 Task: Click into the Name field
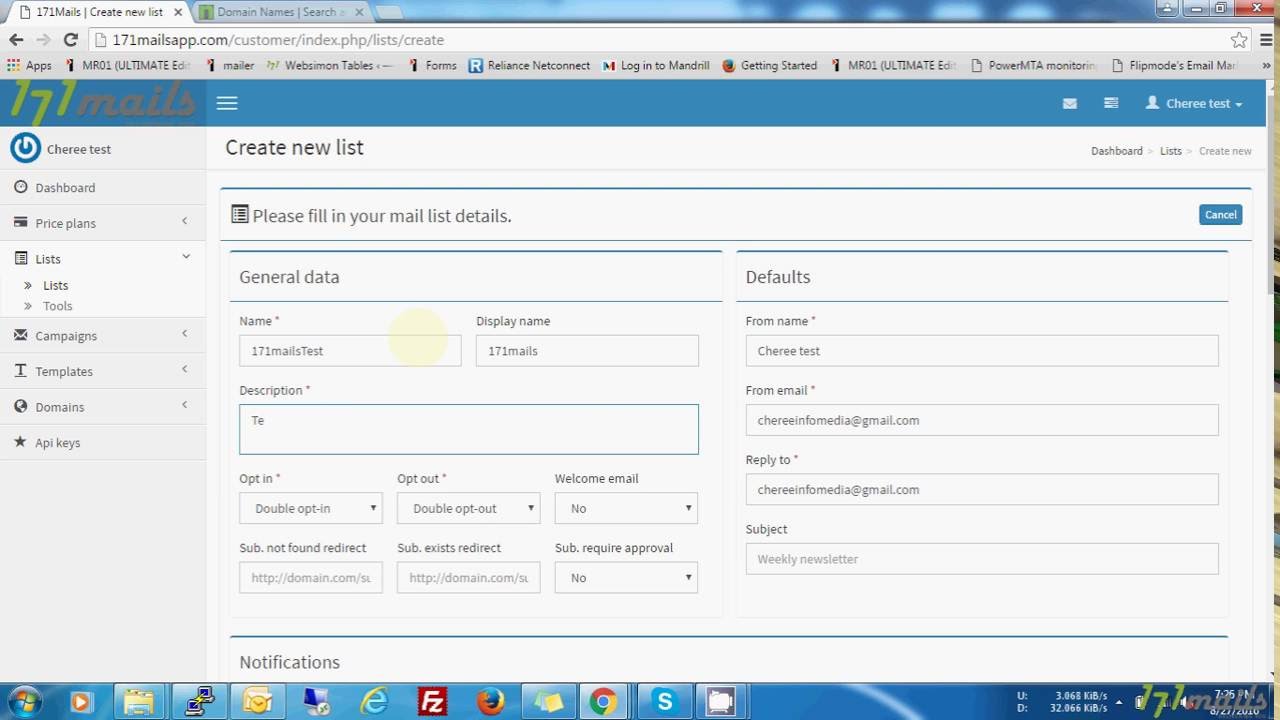(350, 350)
